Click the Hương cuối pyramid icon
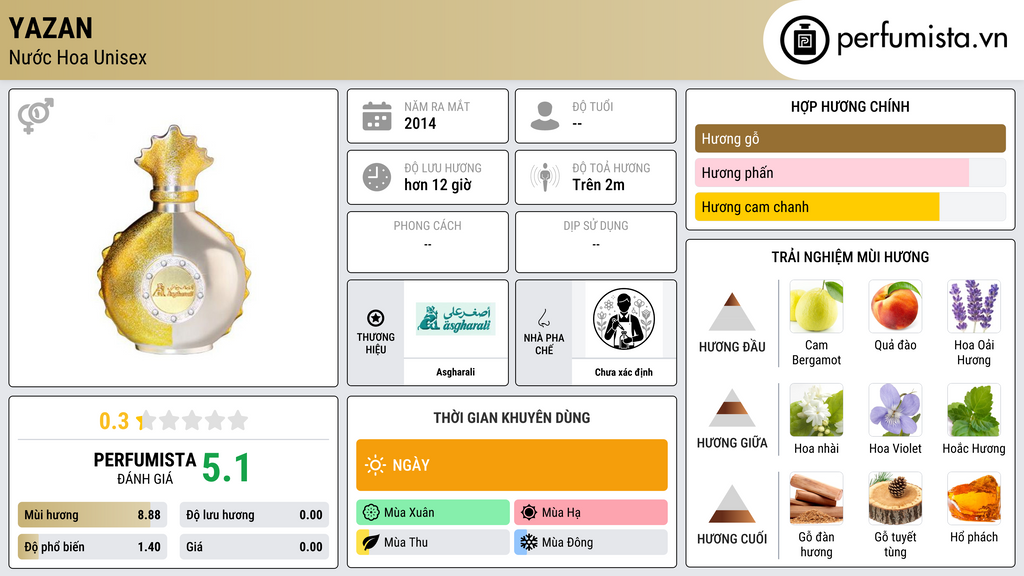Screen dimensions: 1024x576 [732, 504]
